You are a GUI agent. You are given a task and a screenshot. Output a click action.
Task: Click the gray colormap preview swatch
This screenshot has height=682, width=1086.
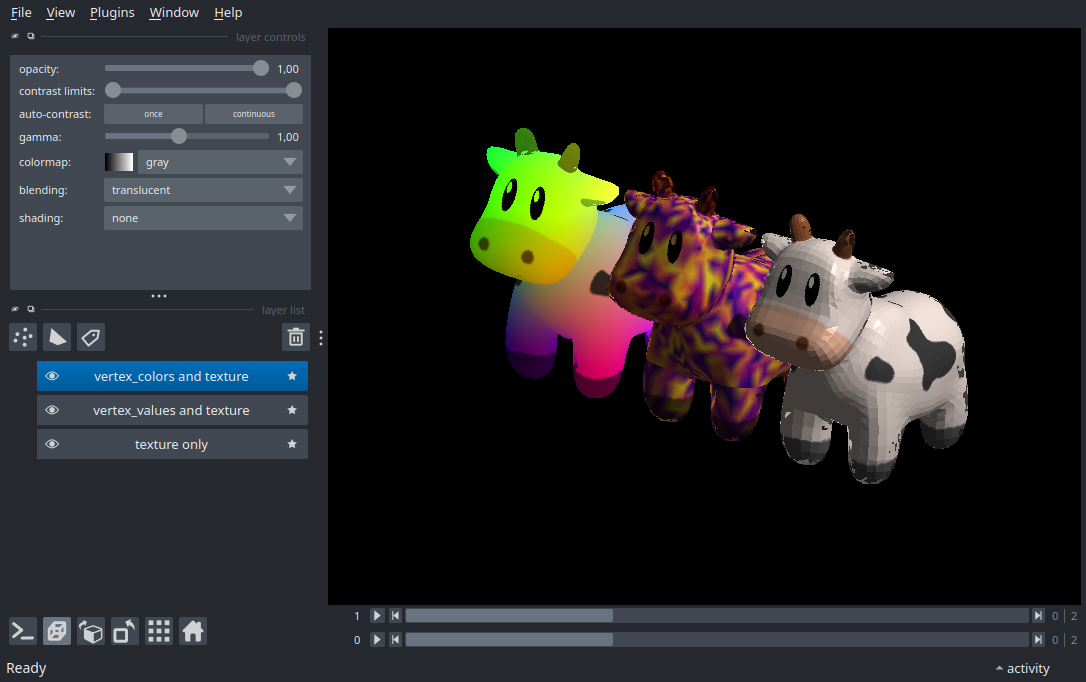(x=118, y=162)
